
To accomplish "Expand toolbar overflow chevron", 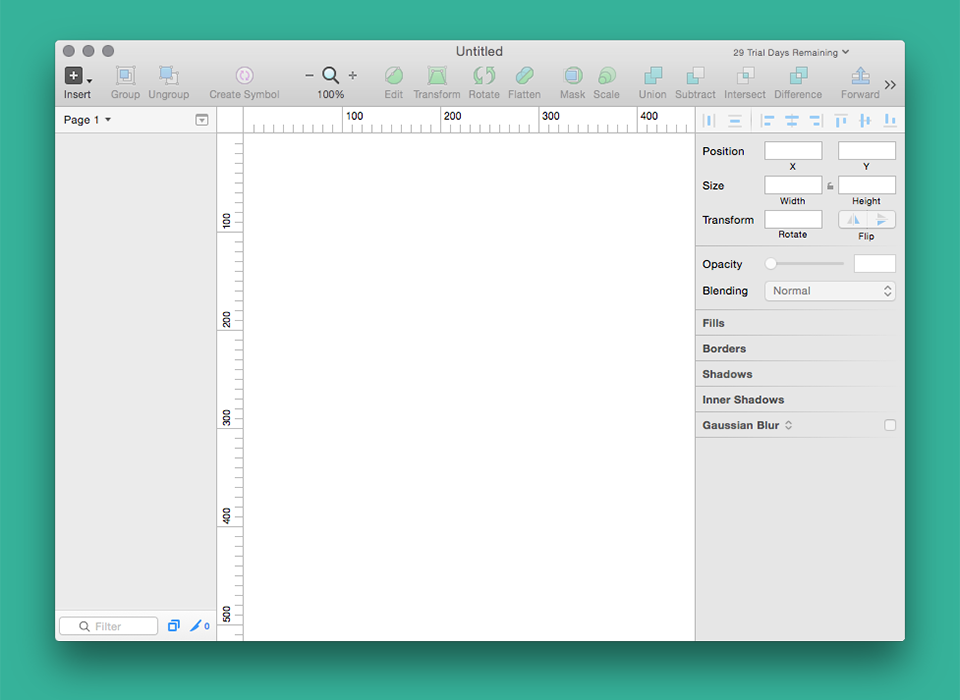I will coord(890,85).
